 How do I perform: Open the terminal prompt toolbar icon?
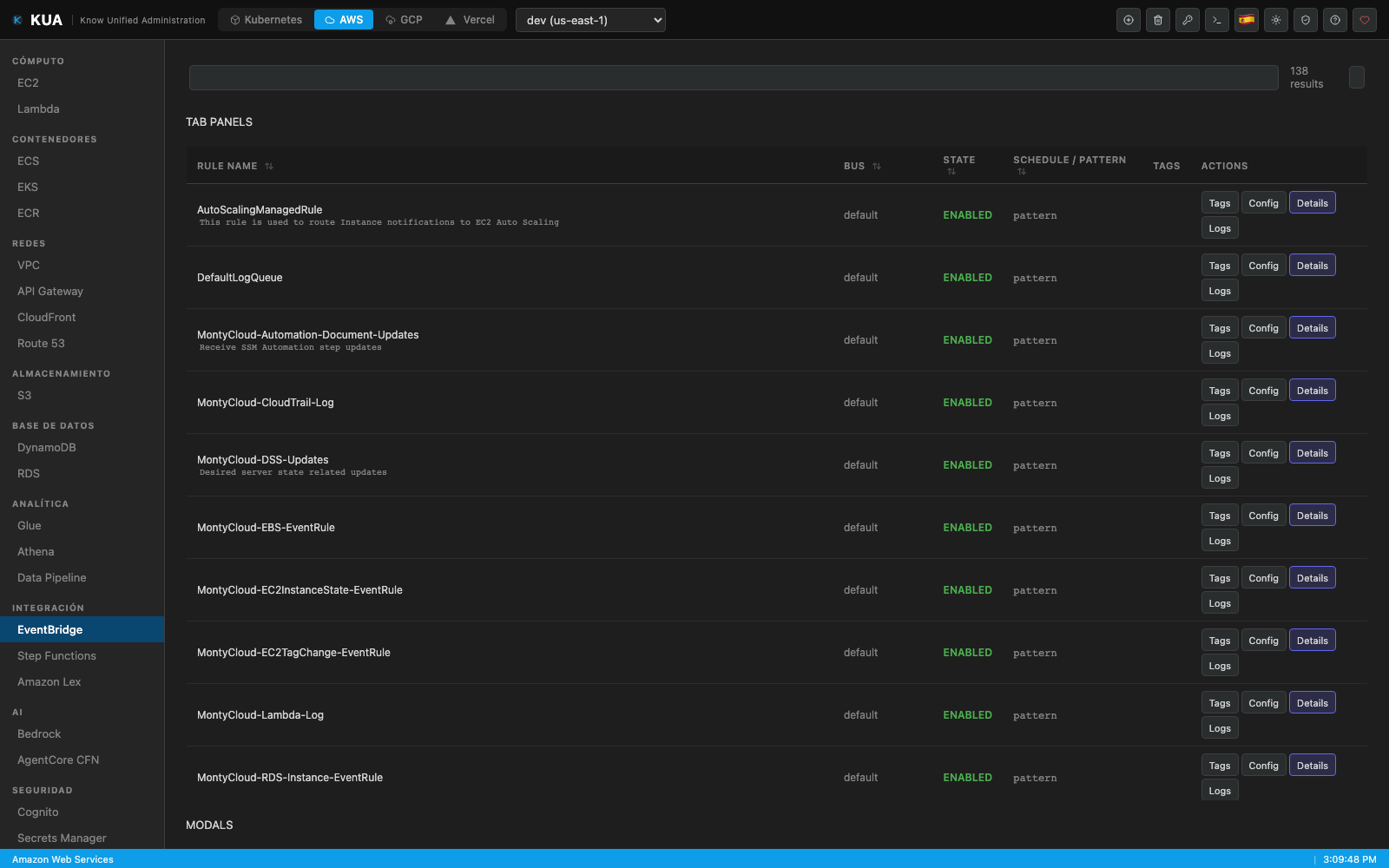click(1217, 20)
